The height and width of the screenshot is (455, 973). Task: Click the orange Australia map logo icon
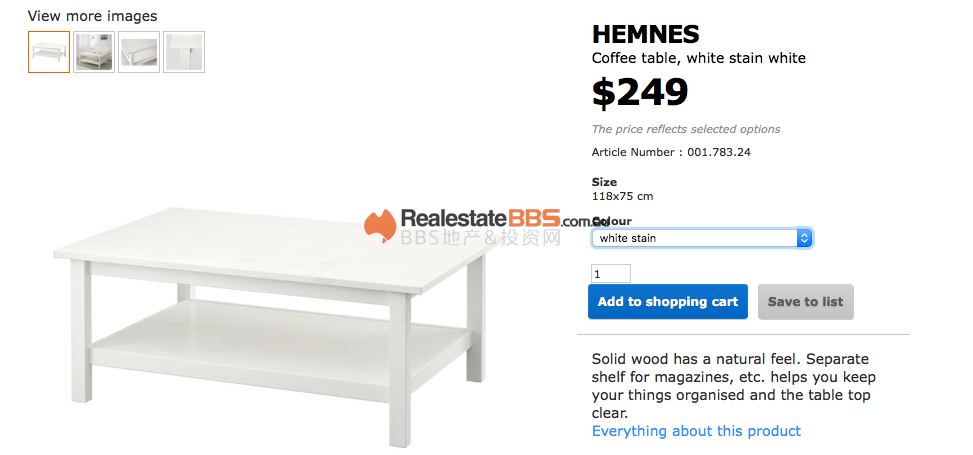[380, 226]
